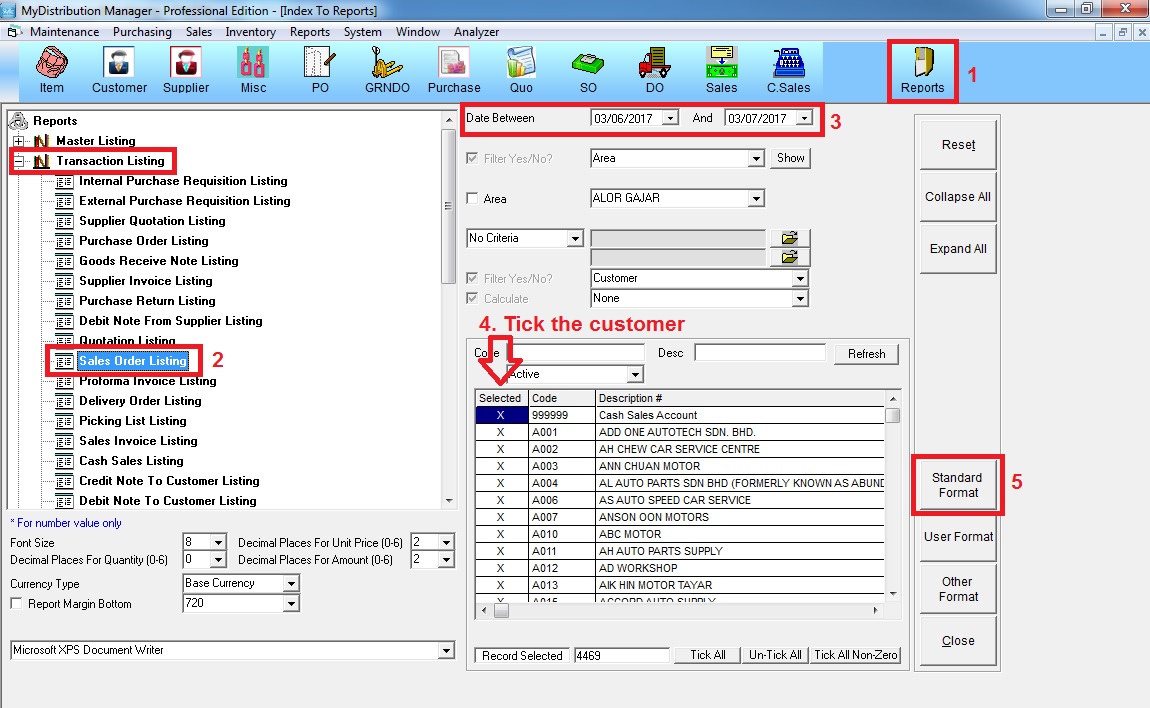1150x708 pixels.
Task: Click the Standard Format button
Action: pos(957,485)
